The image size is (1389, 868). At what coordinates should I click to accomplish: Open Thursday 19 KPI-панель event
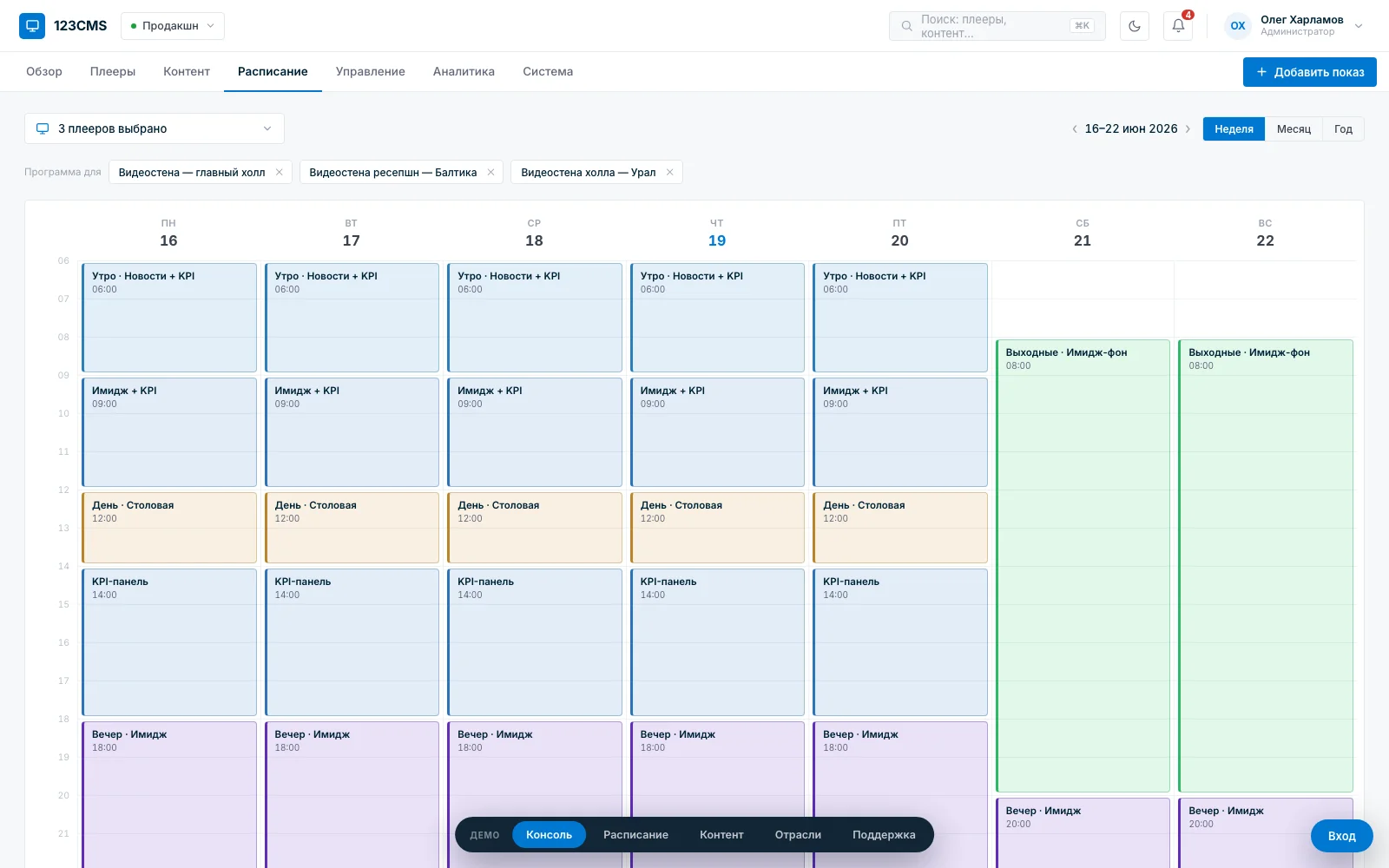pyautogui.click(x=718, y=642)
